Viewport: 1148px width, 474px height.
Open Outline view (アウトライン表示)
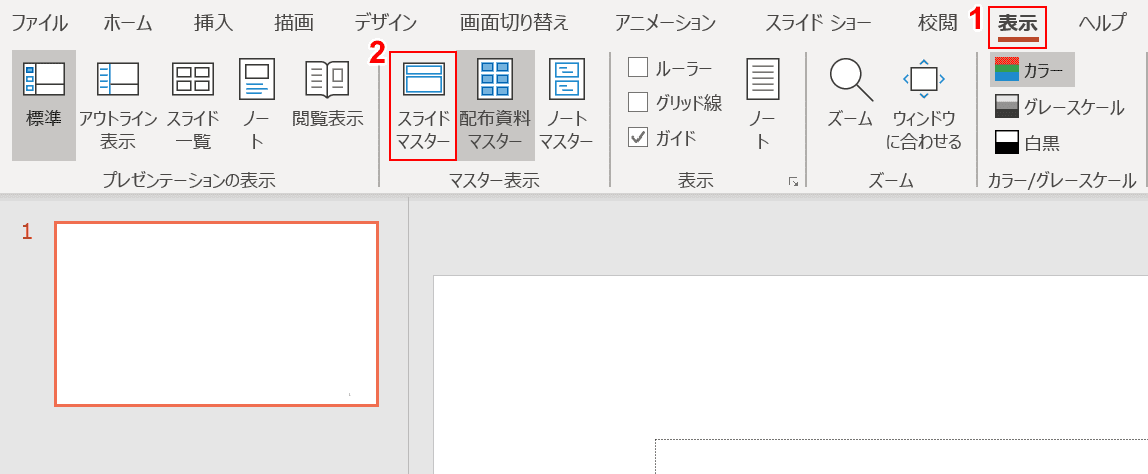coord(118,105)
